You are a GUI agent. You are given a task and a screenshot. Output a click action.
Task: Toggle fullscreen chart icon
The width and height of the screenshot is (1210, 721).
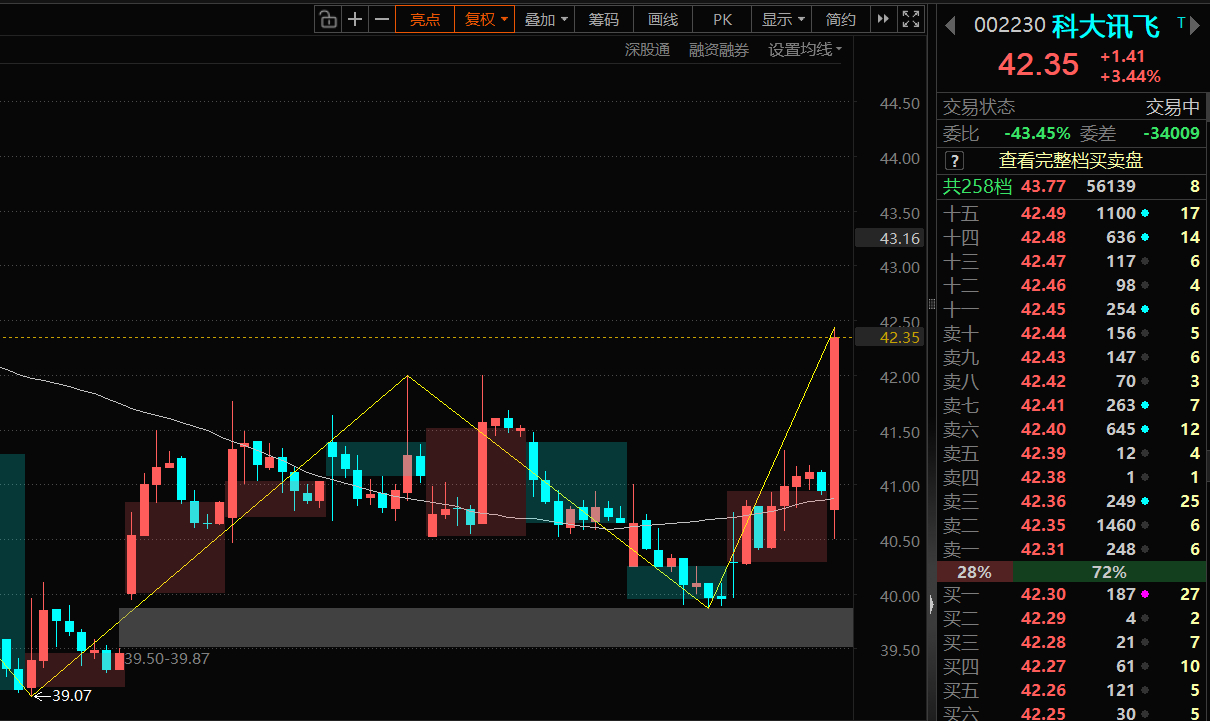coord(910,19)
